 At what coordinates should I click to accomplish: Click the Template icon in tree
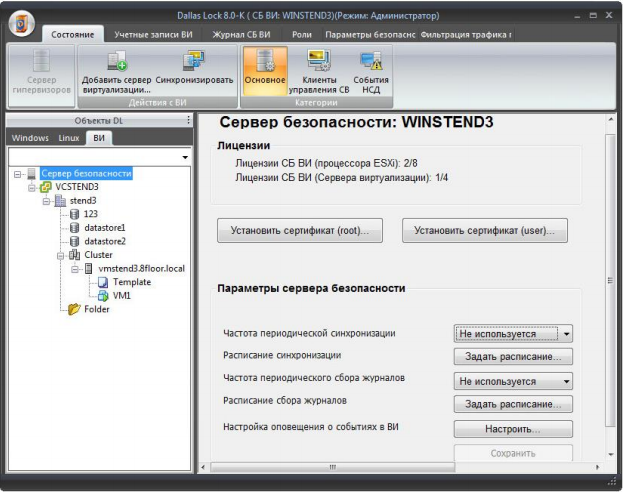pos(103,282)
